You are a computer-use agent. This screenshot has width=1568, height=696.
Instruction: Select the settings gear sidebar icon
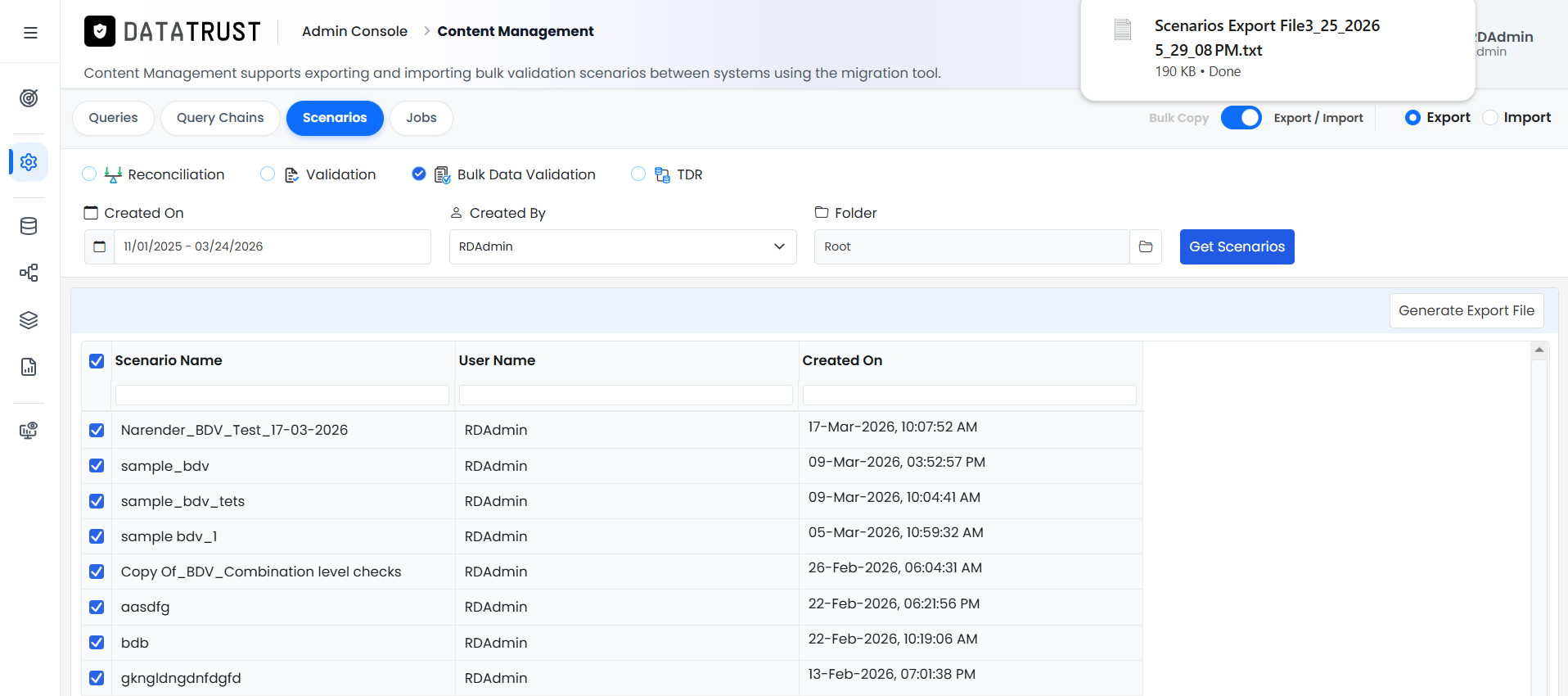pyautogui.click(x=29, y=162)
